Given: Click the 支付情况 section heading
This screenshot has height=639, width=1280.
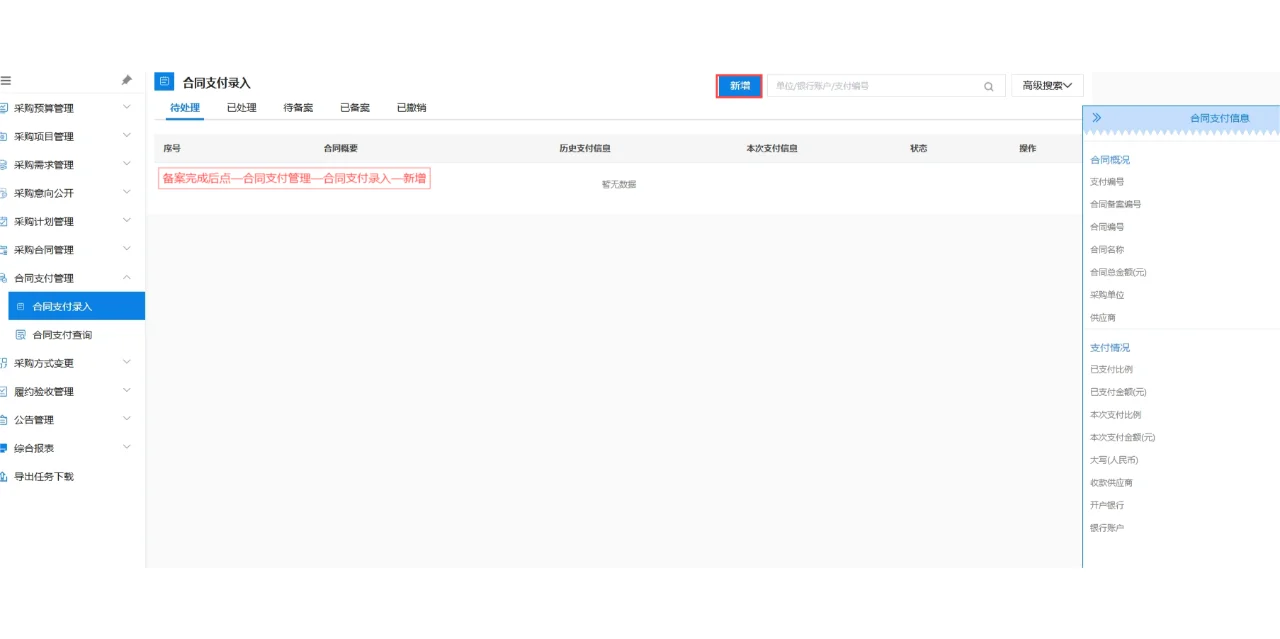Looking at the screenshot, I should (x=1110, y=348).
